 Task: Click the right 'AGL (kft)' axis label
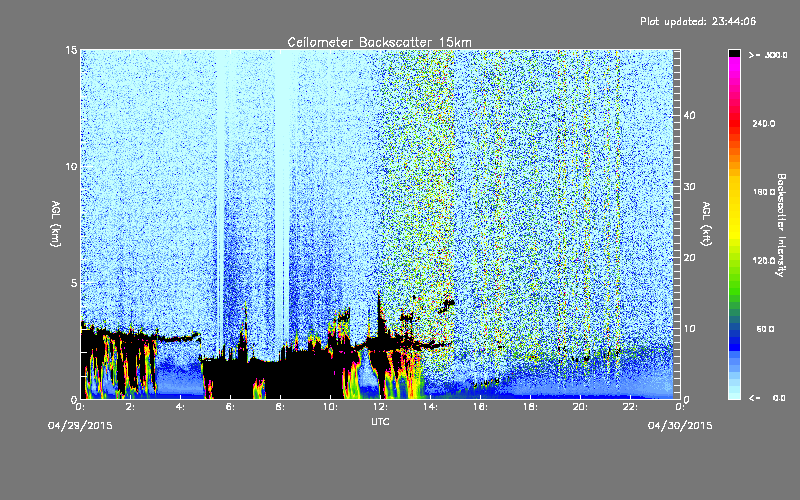[706, 224]
